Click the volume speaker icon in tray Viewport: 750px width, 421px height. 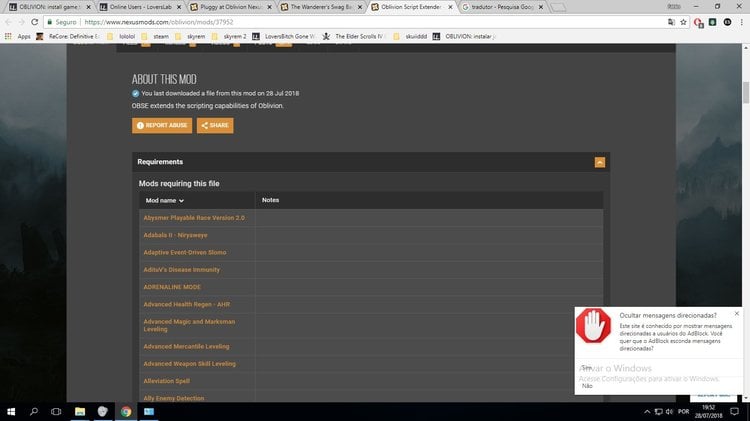[669, 411]
